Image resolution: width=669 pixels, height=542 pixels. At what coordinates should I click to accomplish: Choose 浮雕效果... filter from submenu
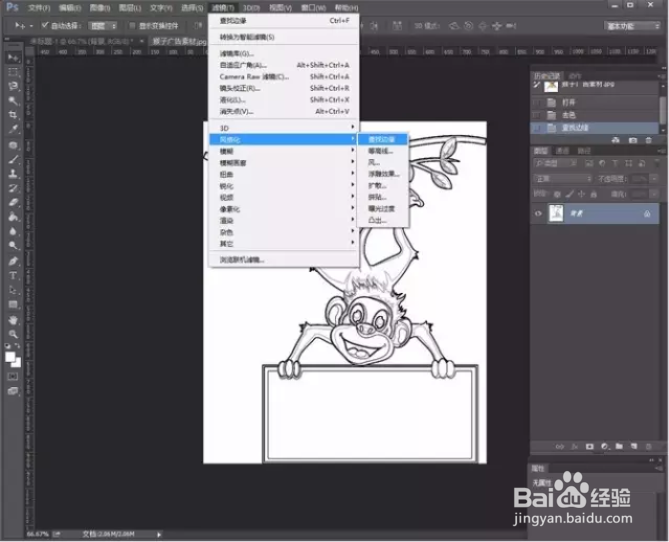(x=383, y=174)
